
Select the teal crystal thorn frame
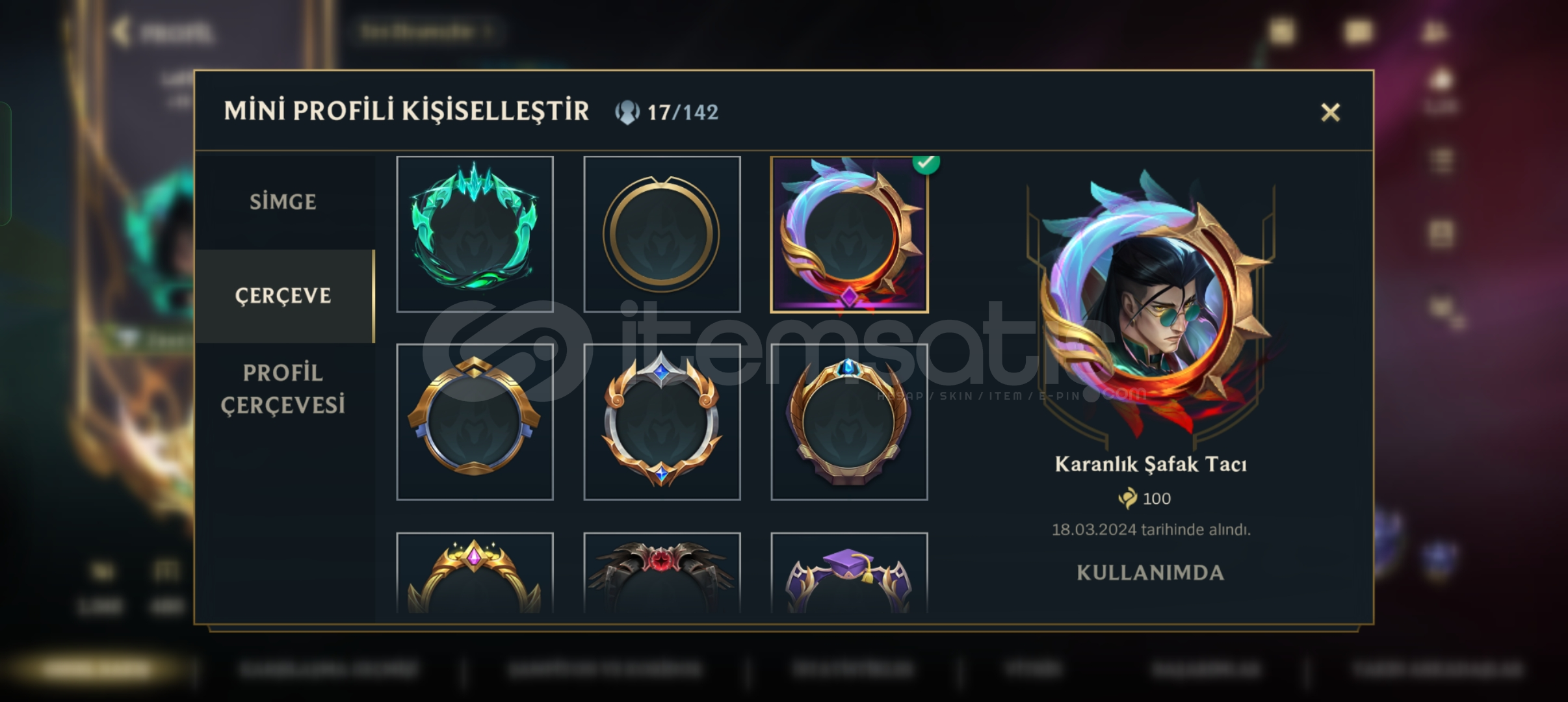pyautogui.click(x=475, y=234)
